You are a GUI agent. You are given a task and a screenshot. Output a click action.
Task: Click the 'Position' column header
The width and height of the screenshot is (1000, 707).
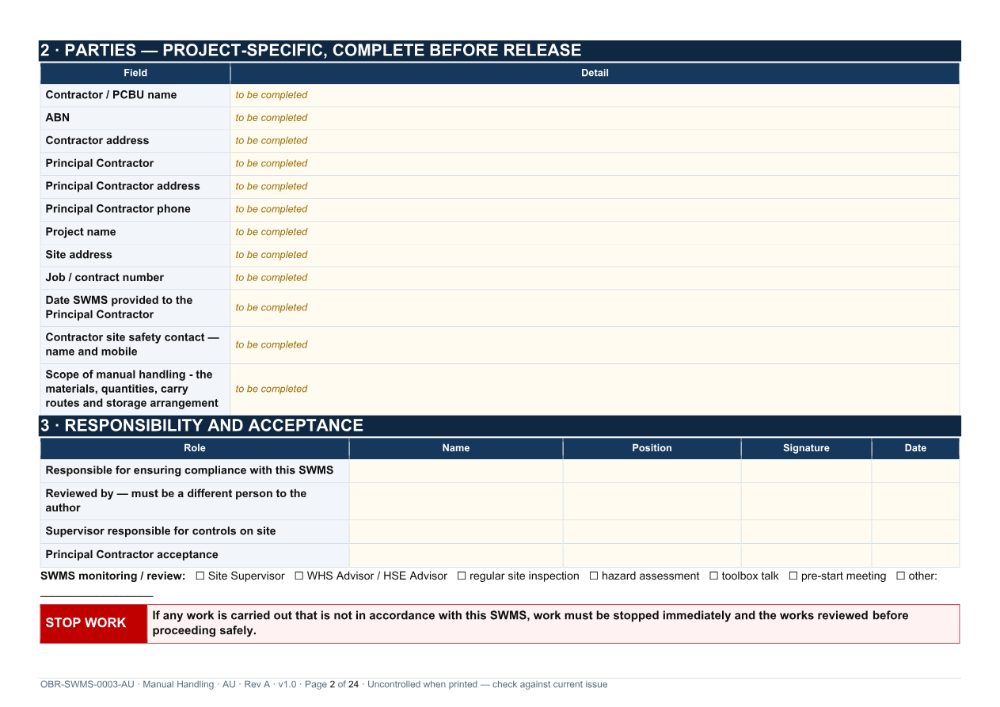point(652,448)
